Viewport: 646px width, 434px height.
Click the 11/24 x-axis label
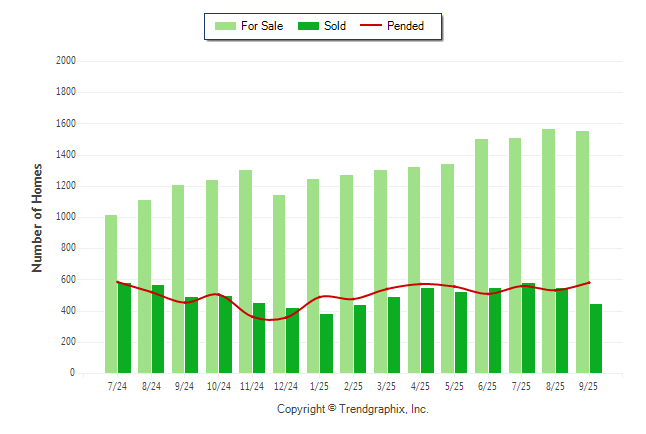pyautogui.click(x=252, y=386)
